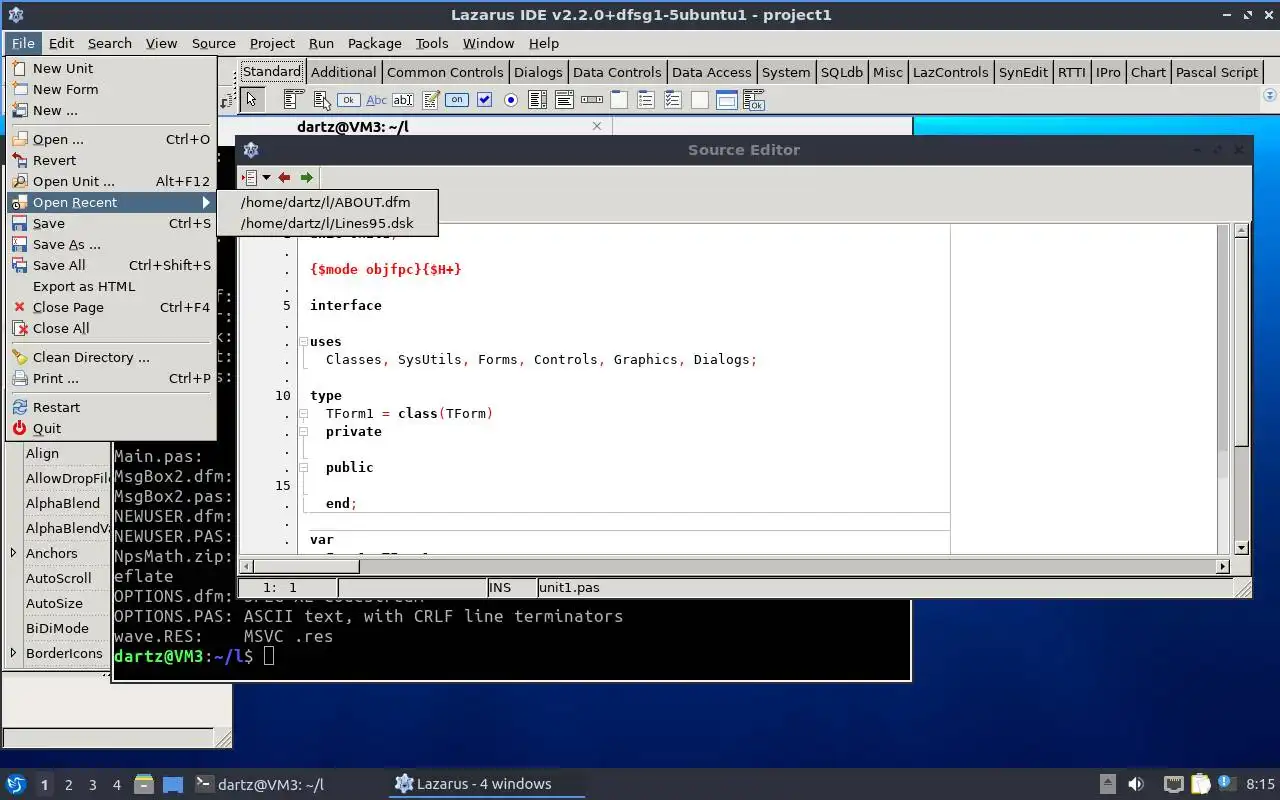Viewport: 1280px width, 800px height.
Task: Pick the TButton (Ok) component icon
Action: pos(348,99)
